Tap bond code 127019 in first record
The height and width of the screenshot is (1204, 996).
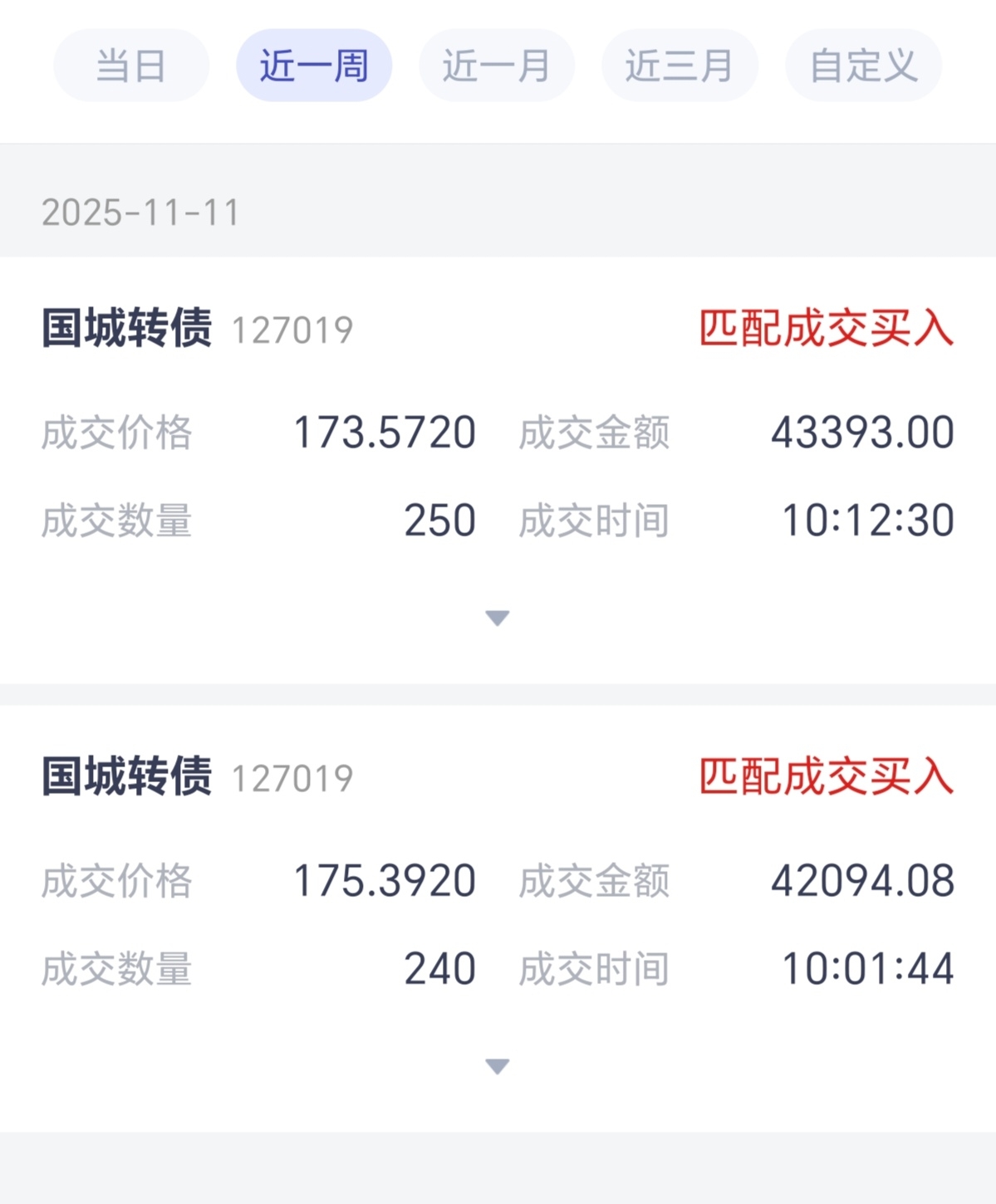[292, 330]
